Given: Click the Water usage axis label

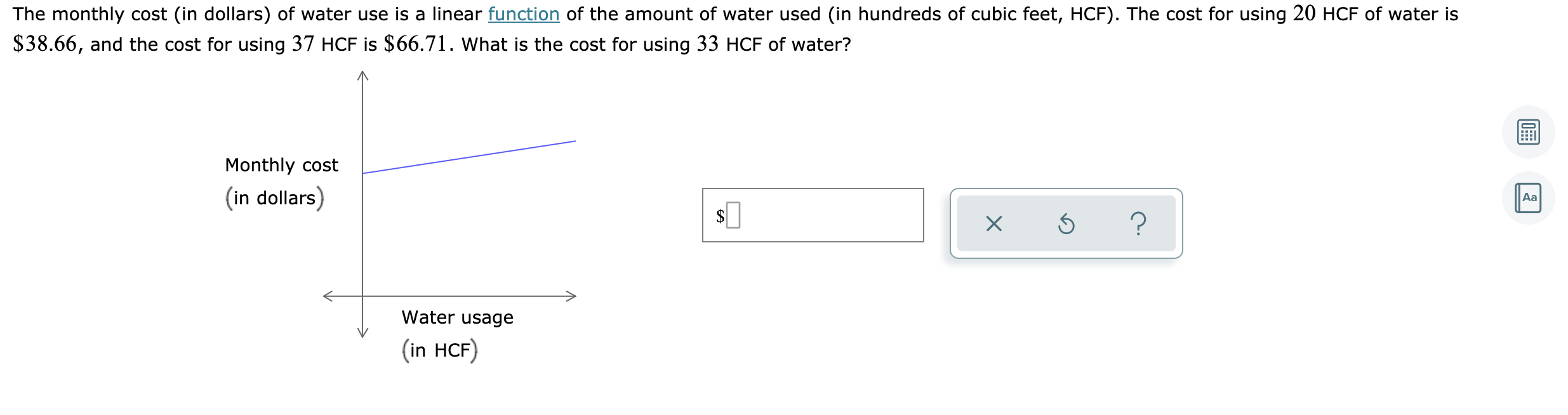Looking at the screenshot, I should point(457,318).
